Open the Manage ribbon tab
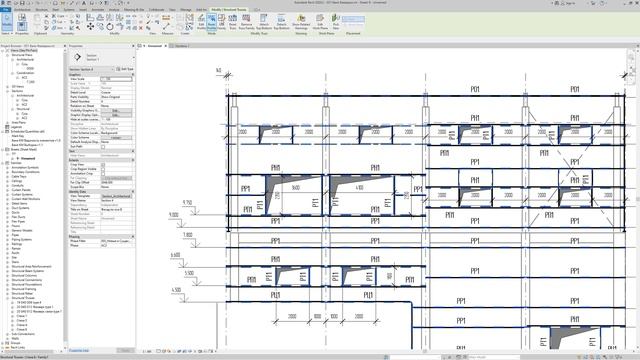This screenshot has width=640, height=360. click(x=186, y=9)
